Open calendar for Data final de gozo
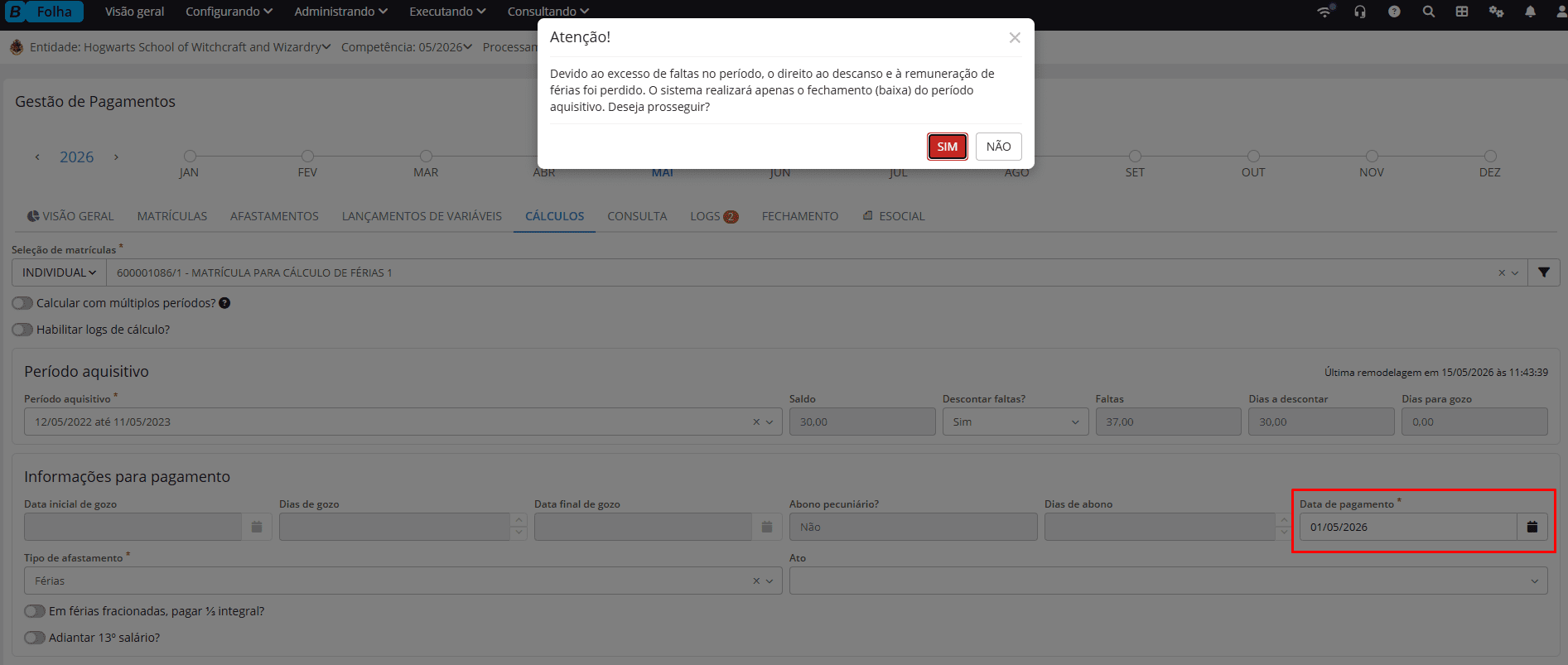This screenshot has width=1568, height=665. pyautogui.click(x=767, y=527)
